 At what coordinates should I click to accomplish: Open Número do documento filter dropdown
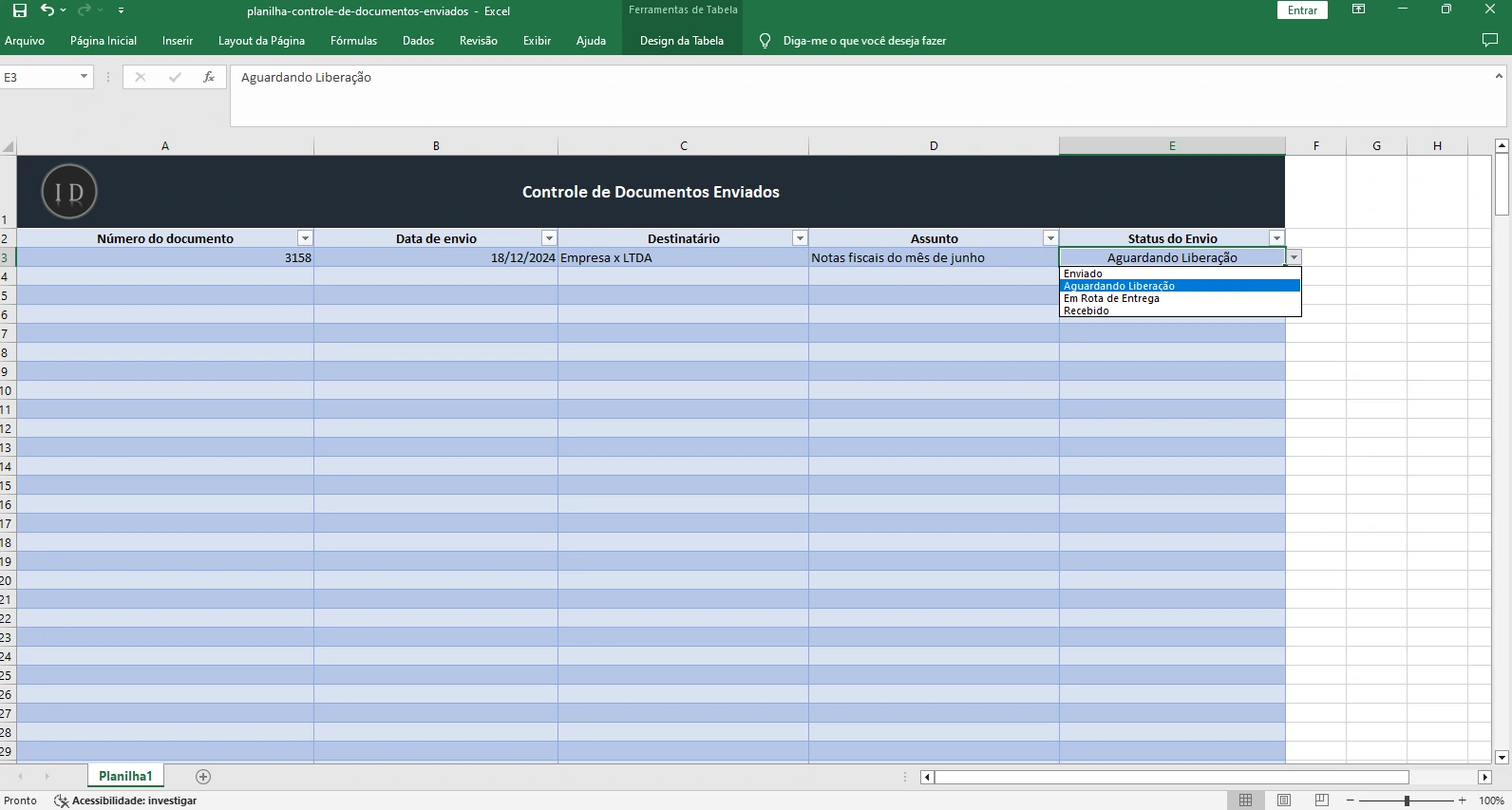(x=305, y=238)
